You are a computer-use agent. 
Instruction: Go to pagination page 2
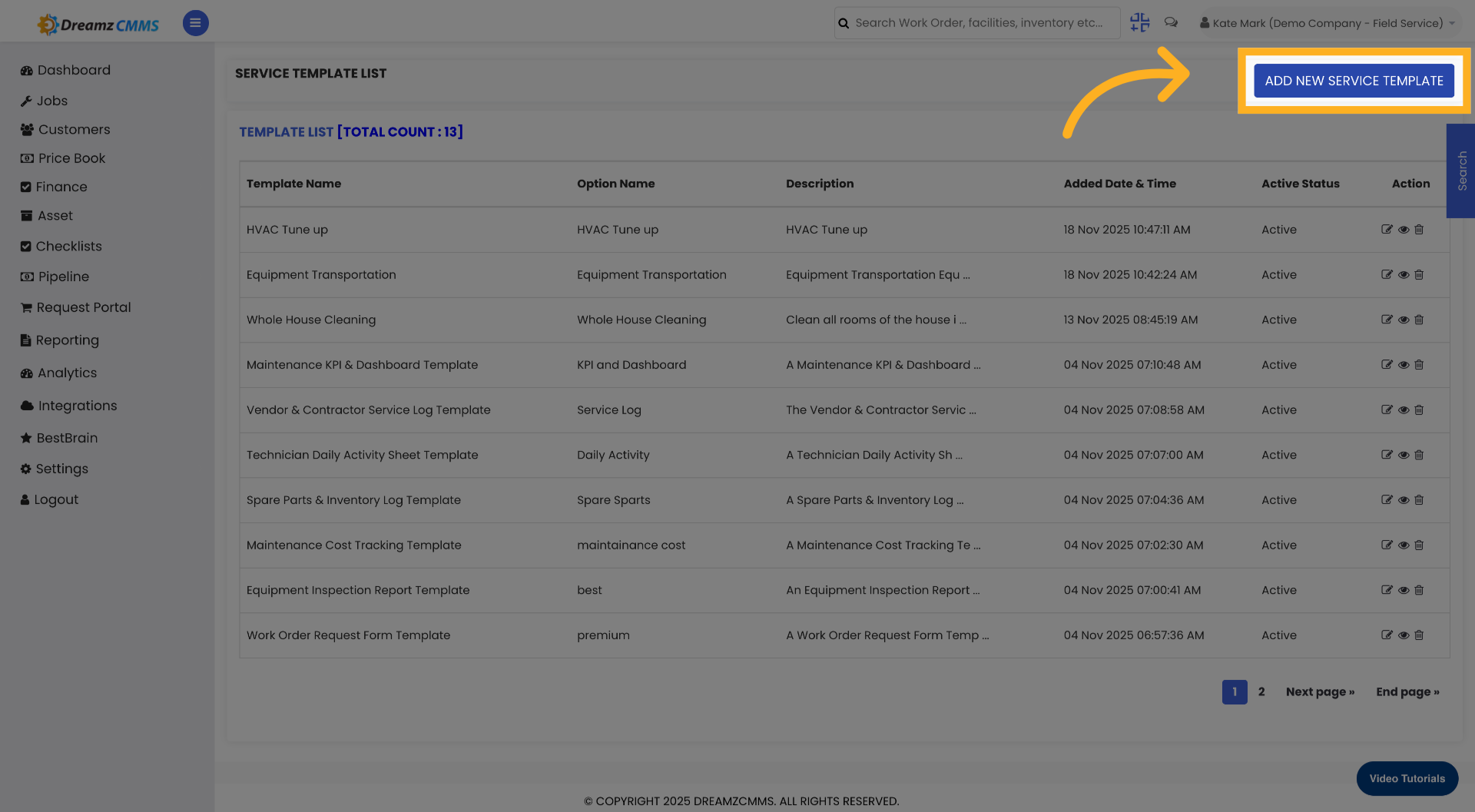1261,691
